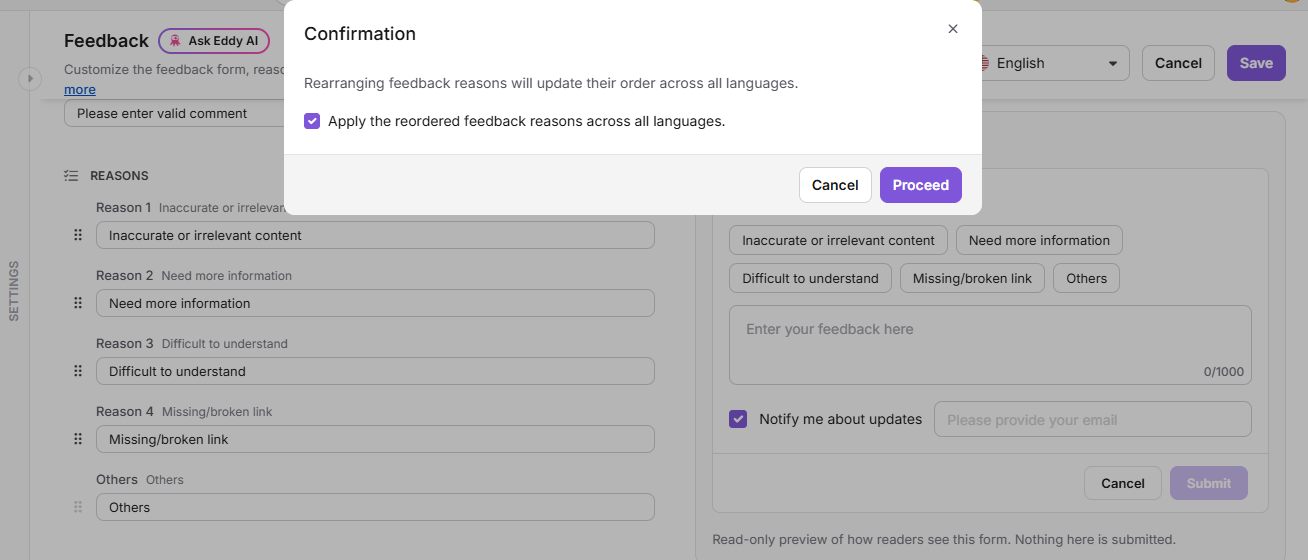Click the Reasons list icon

coord(71,175)
